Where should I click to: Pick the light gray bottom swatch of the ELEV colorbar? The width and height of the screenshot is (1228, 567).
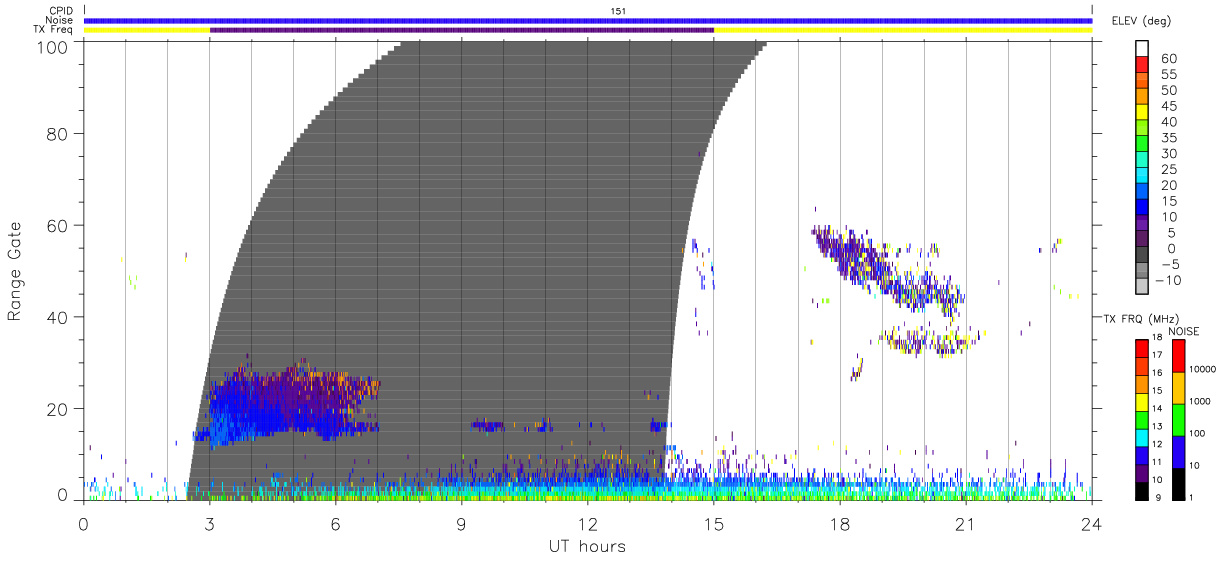(1142, 287)
